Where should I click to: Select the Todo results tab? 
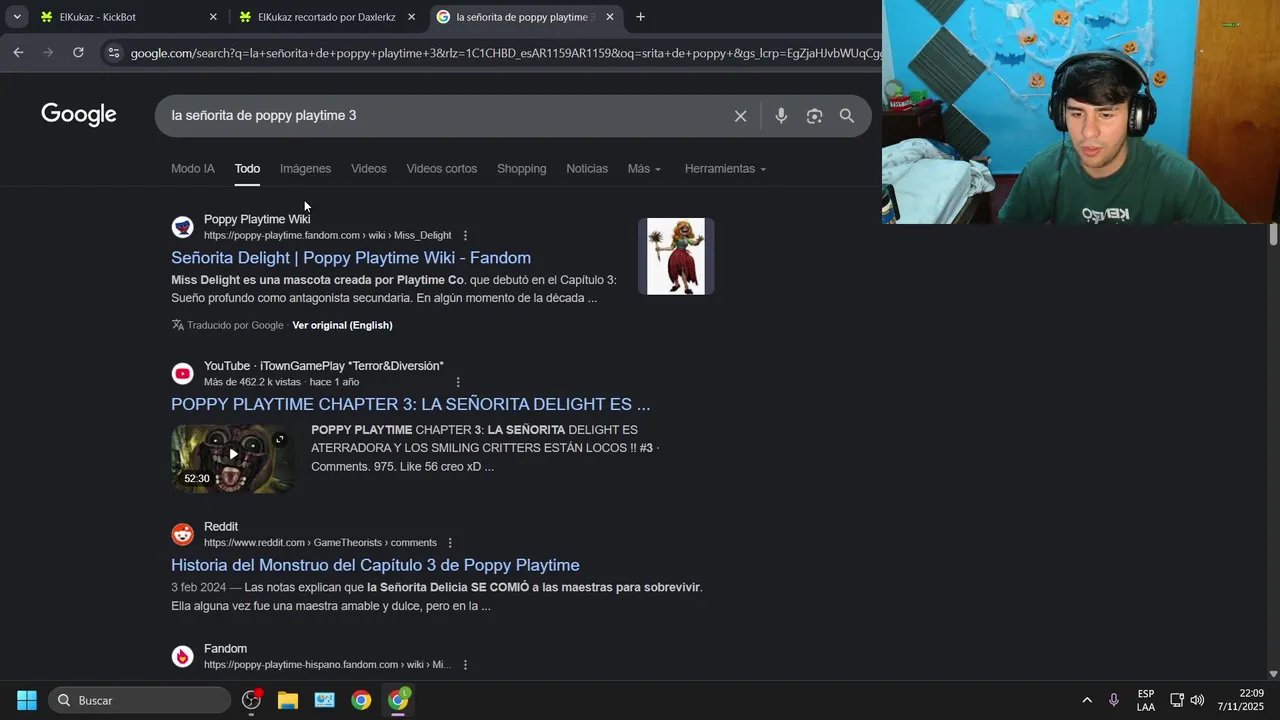[x=247, y=169]
